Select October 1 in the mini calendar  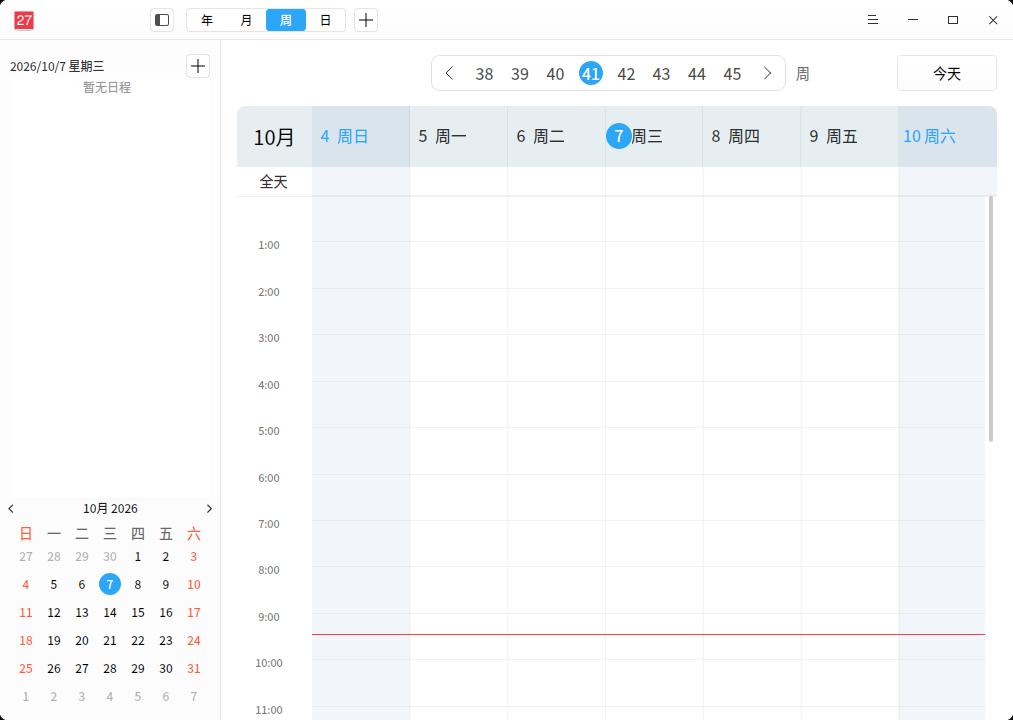coord(138,556)
